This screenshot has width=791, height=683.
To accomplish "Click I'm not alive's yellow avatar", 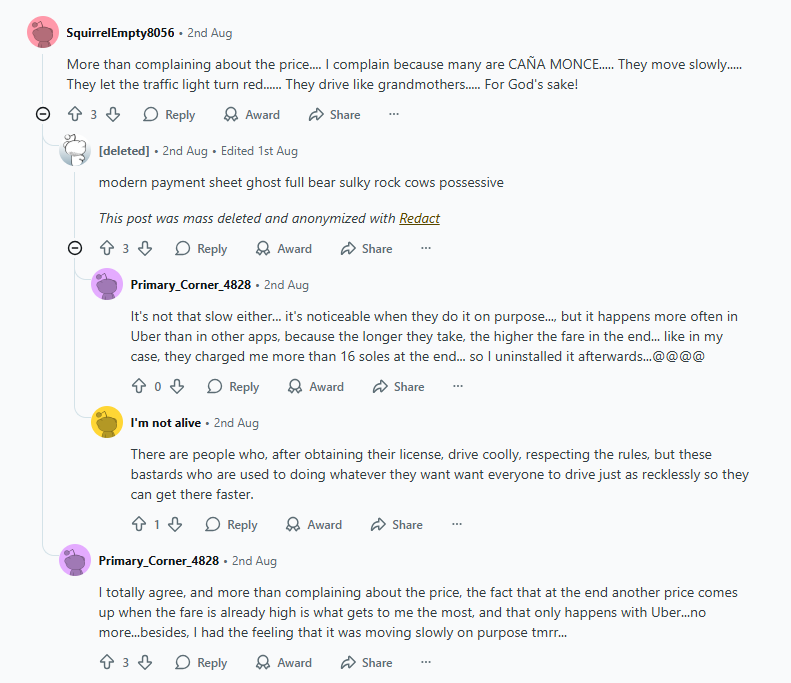I will click(107, 423).
